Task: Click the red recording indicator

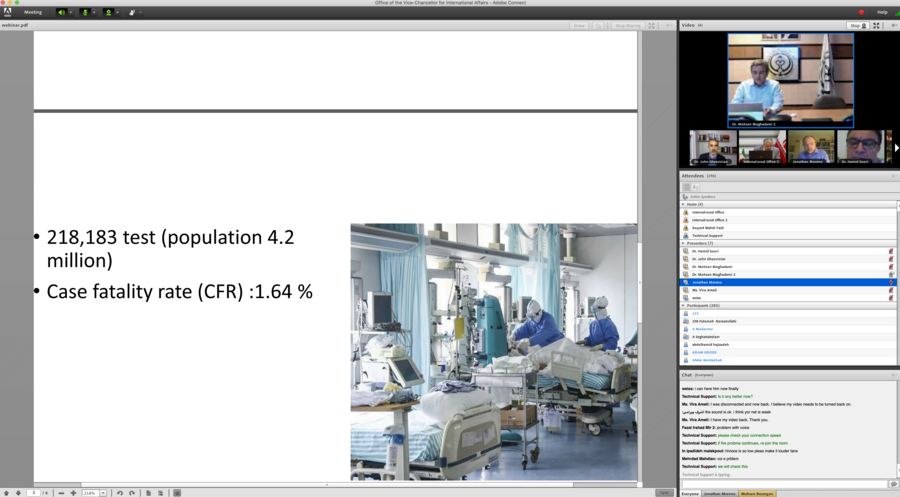Action: [861, 12]
